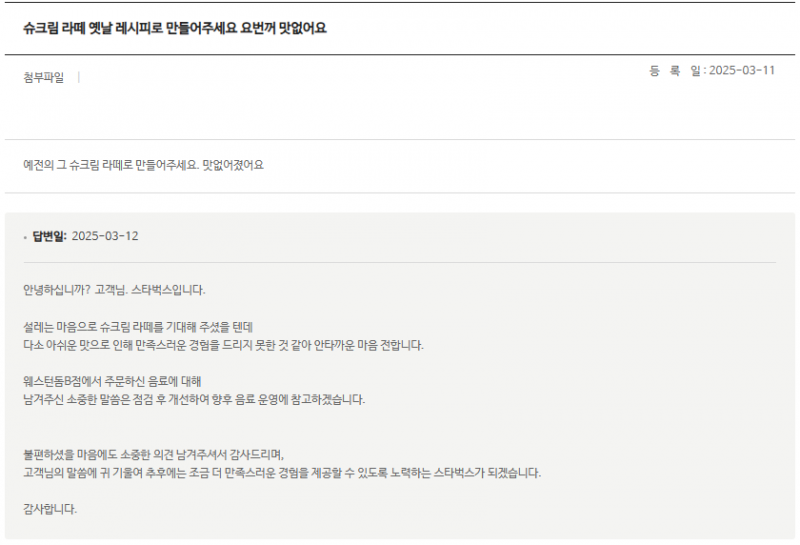
Task: Click the line starting 다소 아쉬운 맛으로 인해
Action: click(x=223, y=345)
